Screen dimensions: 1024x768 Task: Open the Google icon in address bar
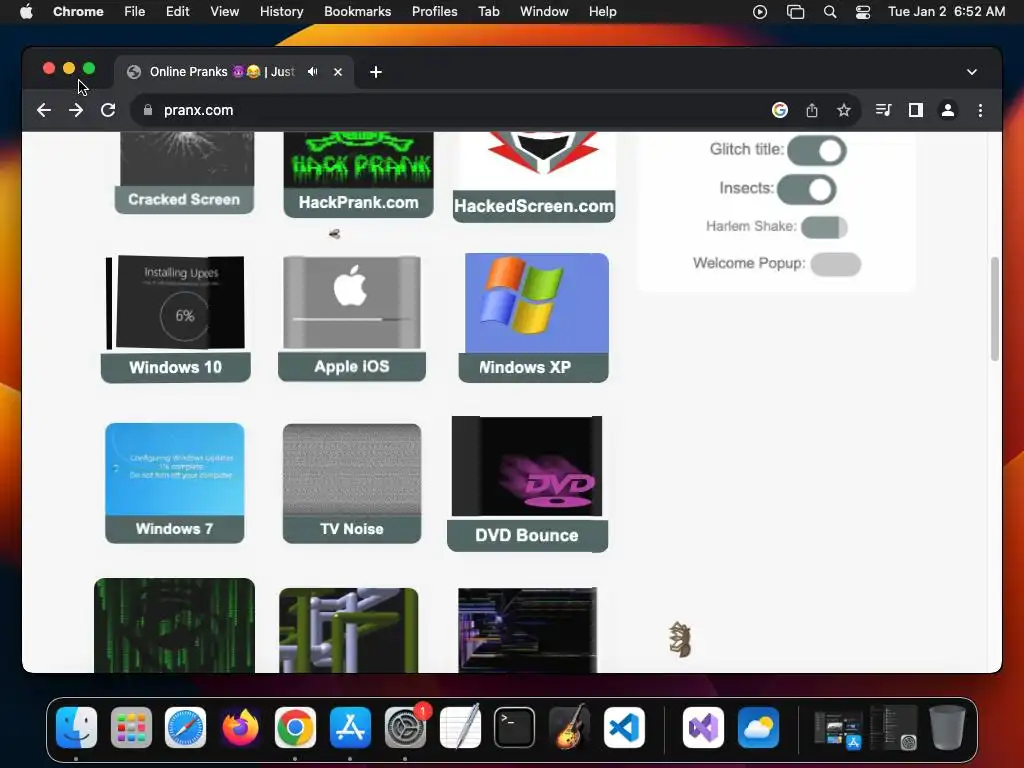pos(779,110)
